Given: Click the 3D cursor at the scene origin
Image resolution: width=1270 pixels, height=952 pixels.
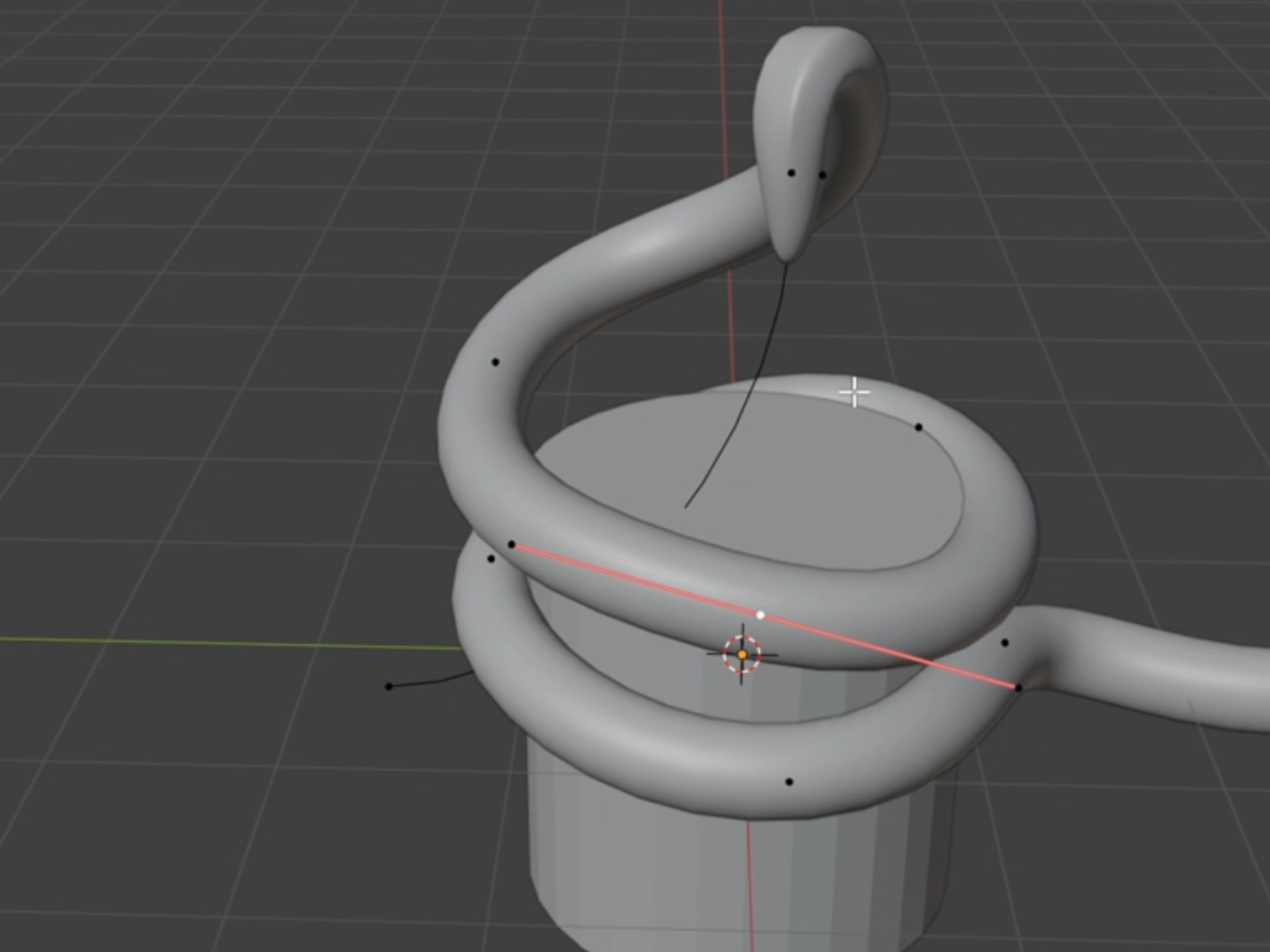Looking at the screenshot, I should 742,653.
